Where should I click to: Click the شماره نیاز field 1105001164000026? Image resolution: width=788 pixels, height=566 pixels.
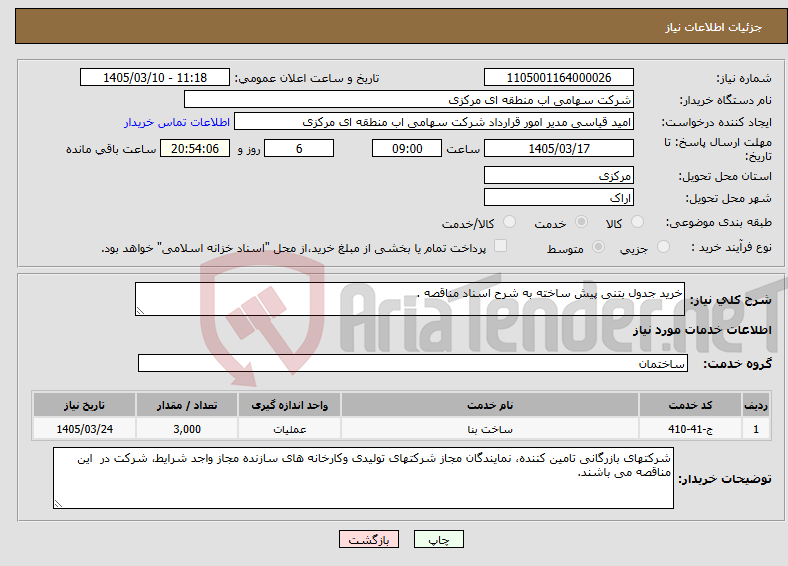(x=559, y=77)
